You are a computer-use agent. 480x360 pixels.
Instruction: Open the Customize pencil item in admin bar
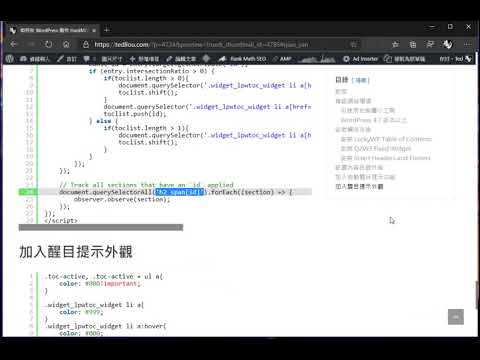click(67, 59)
